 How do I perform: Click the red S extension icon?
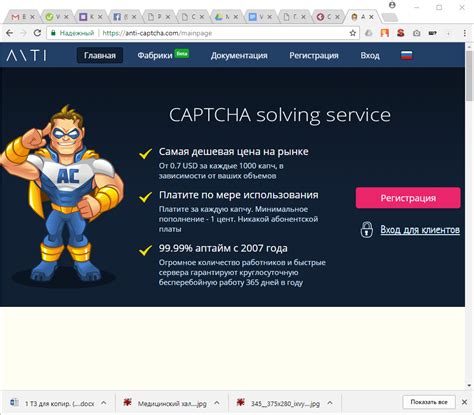[x=401, y=33]
